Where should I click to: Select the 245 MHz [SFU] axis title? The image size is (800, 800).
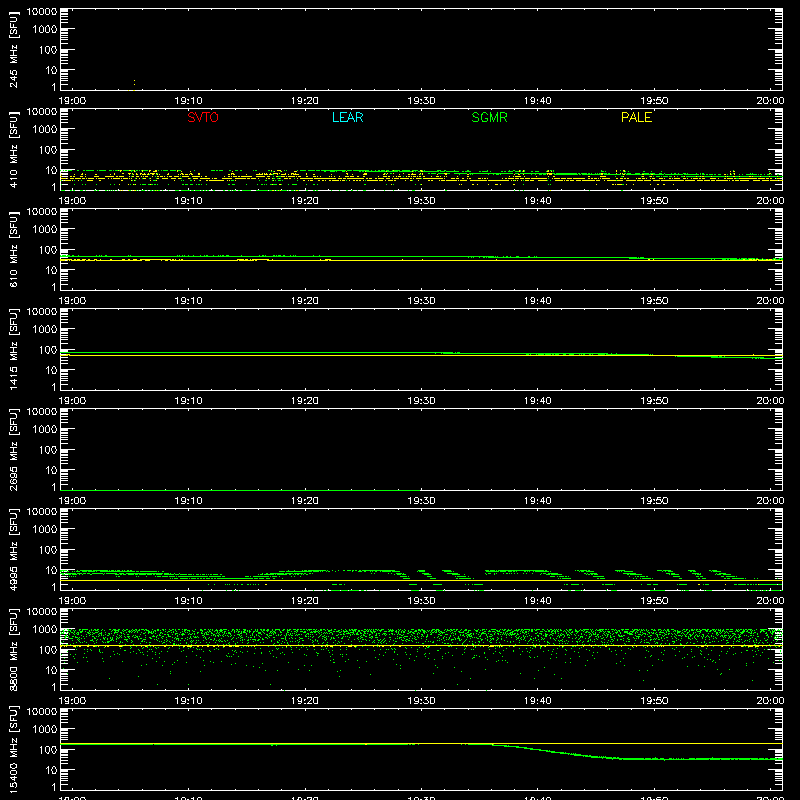coord(13,49)
